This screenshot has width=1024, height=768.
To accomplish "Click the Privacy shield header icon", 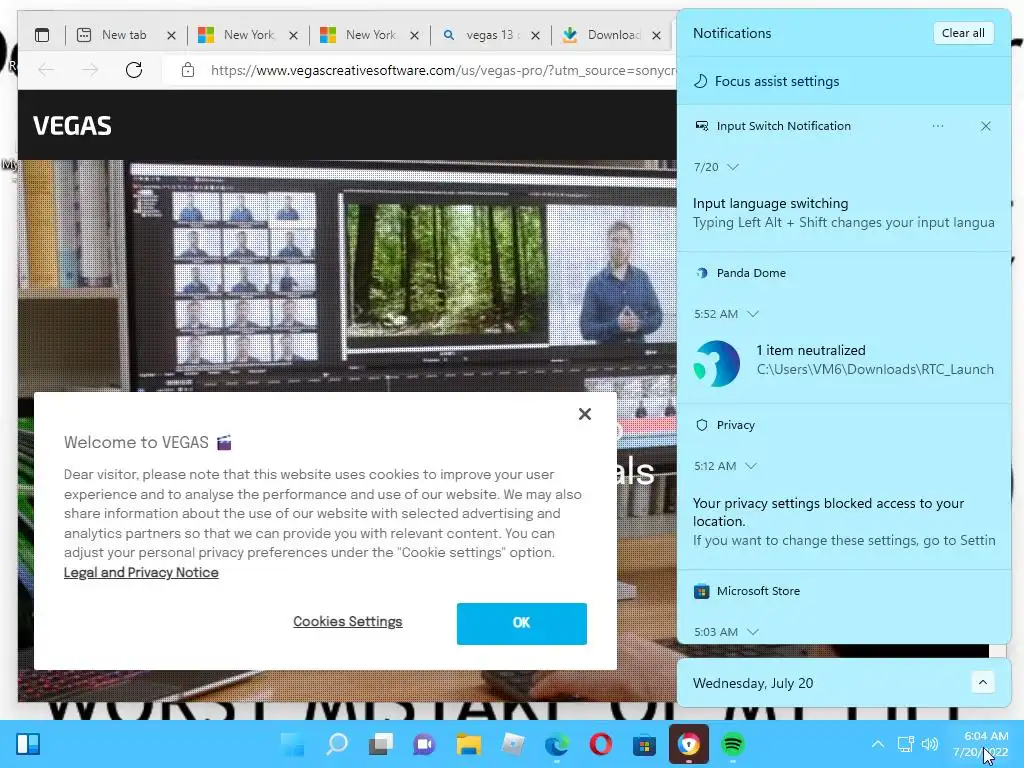I will tap(702, 425).
